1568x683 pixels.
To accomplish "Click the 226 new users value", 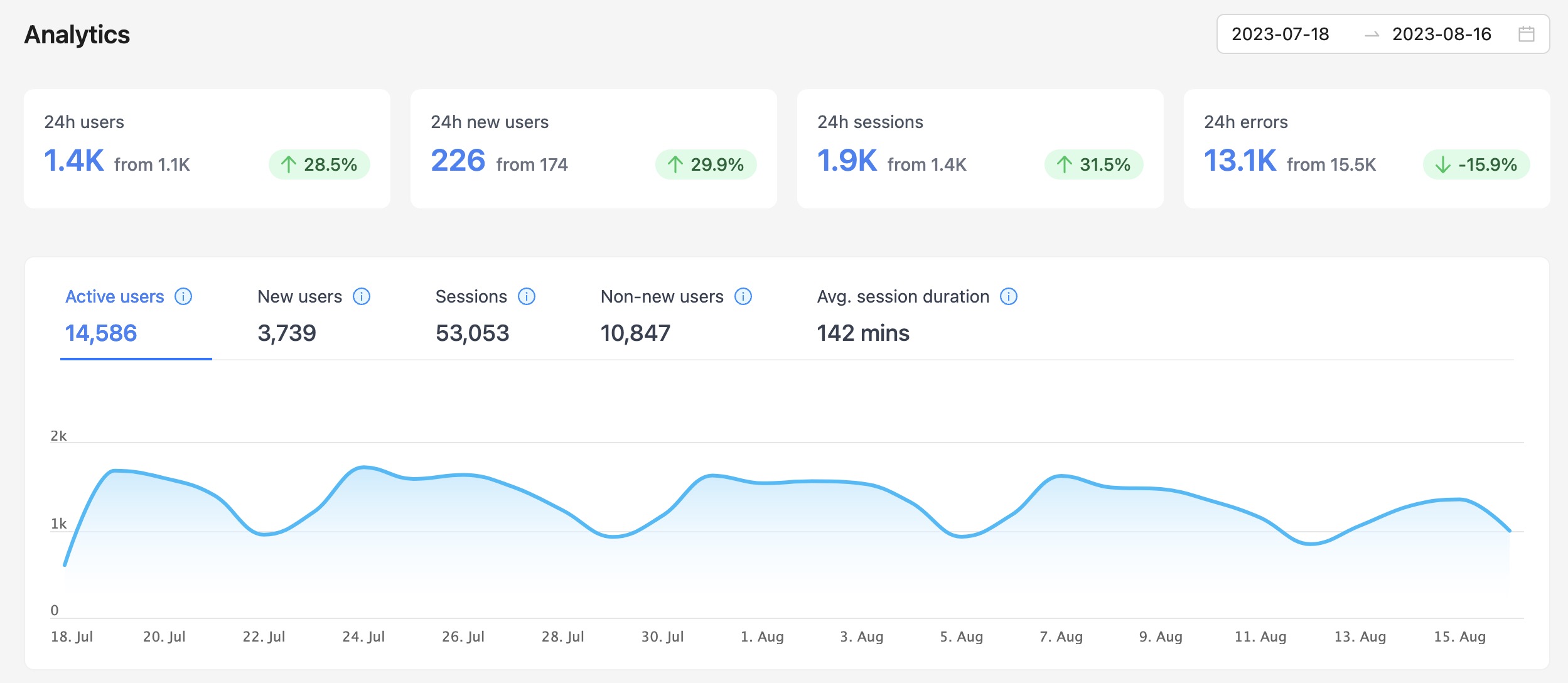I will pyautogui.click(x=458, y=161).
